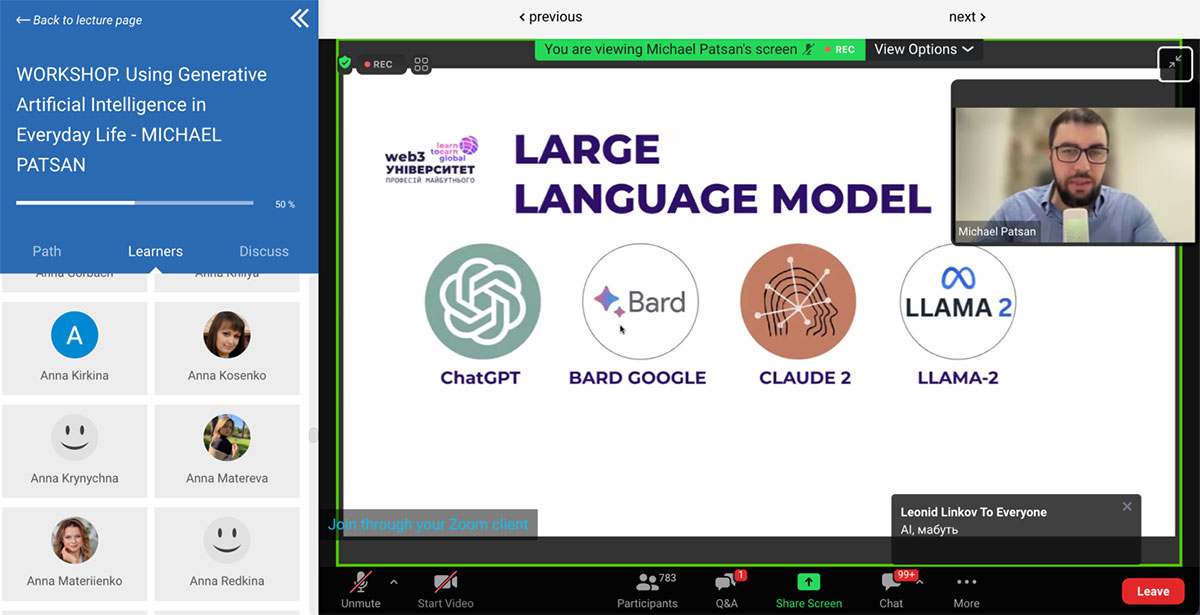The width and height of the screenshot is (1200, 615).
Task: Expand chat options caret next to Chat
Action: click(x=920, y=582)
